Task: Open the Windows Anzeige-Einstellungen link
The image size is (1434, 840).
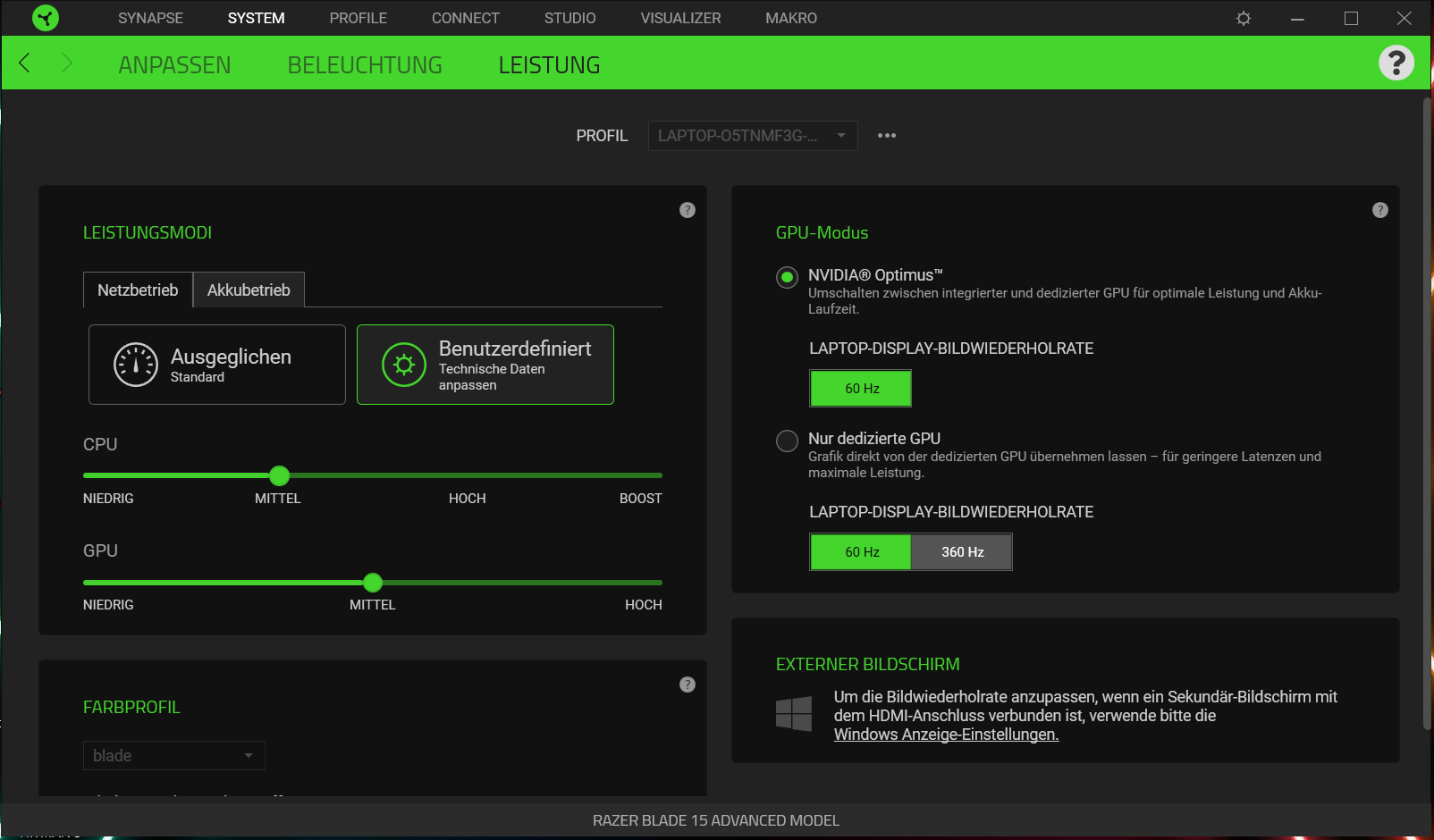Action: [946, 735]
